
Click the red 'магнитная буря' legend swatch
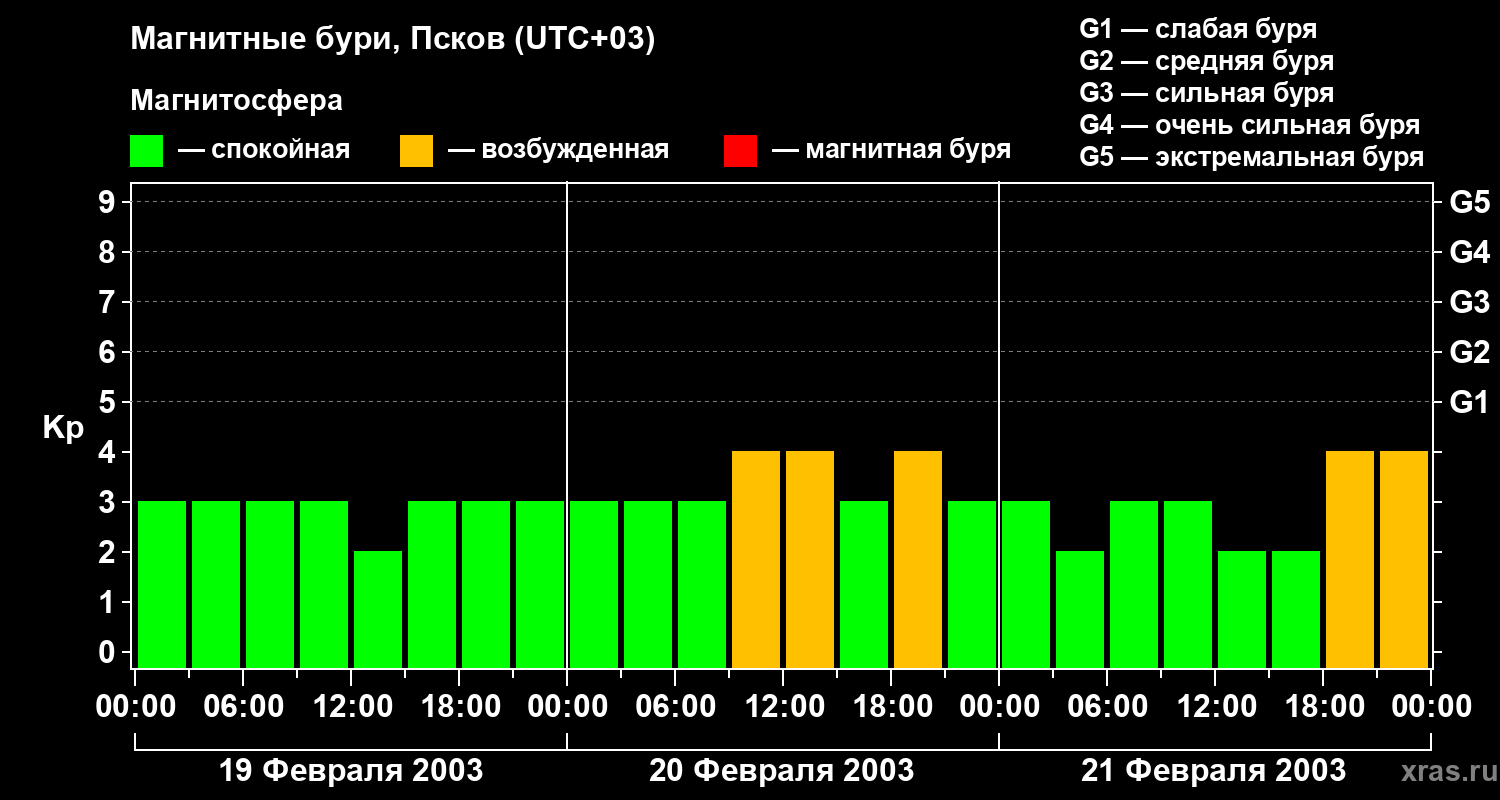tap(740, 151)
